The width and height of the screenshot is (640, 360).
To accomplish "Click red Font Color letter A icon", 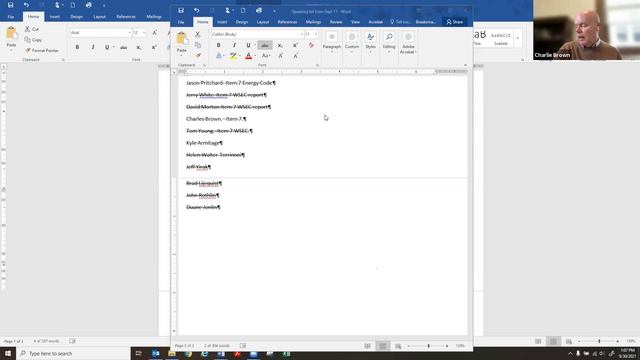I will point(248,56).
